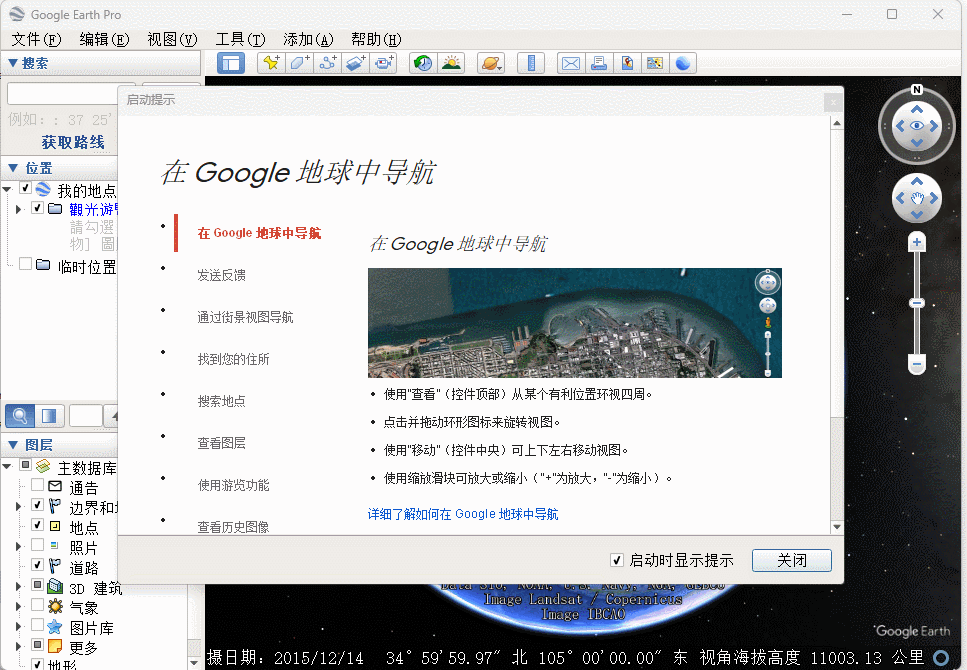Select the Add Path tool
Viewport: 967px width, 670px height.
[x=327, y=63]
